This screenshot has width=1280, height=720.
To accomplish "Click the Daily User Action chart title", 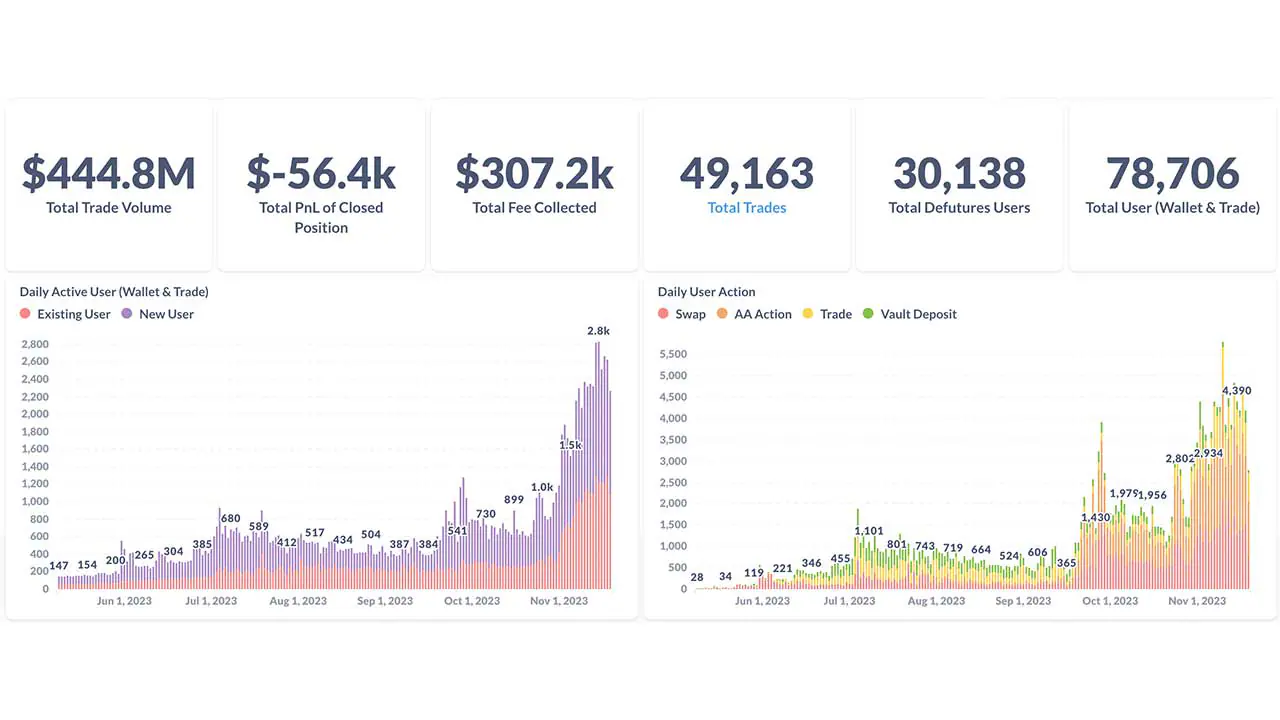I will (x=706, y=292).
